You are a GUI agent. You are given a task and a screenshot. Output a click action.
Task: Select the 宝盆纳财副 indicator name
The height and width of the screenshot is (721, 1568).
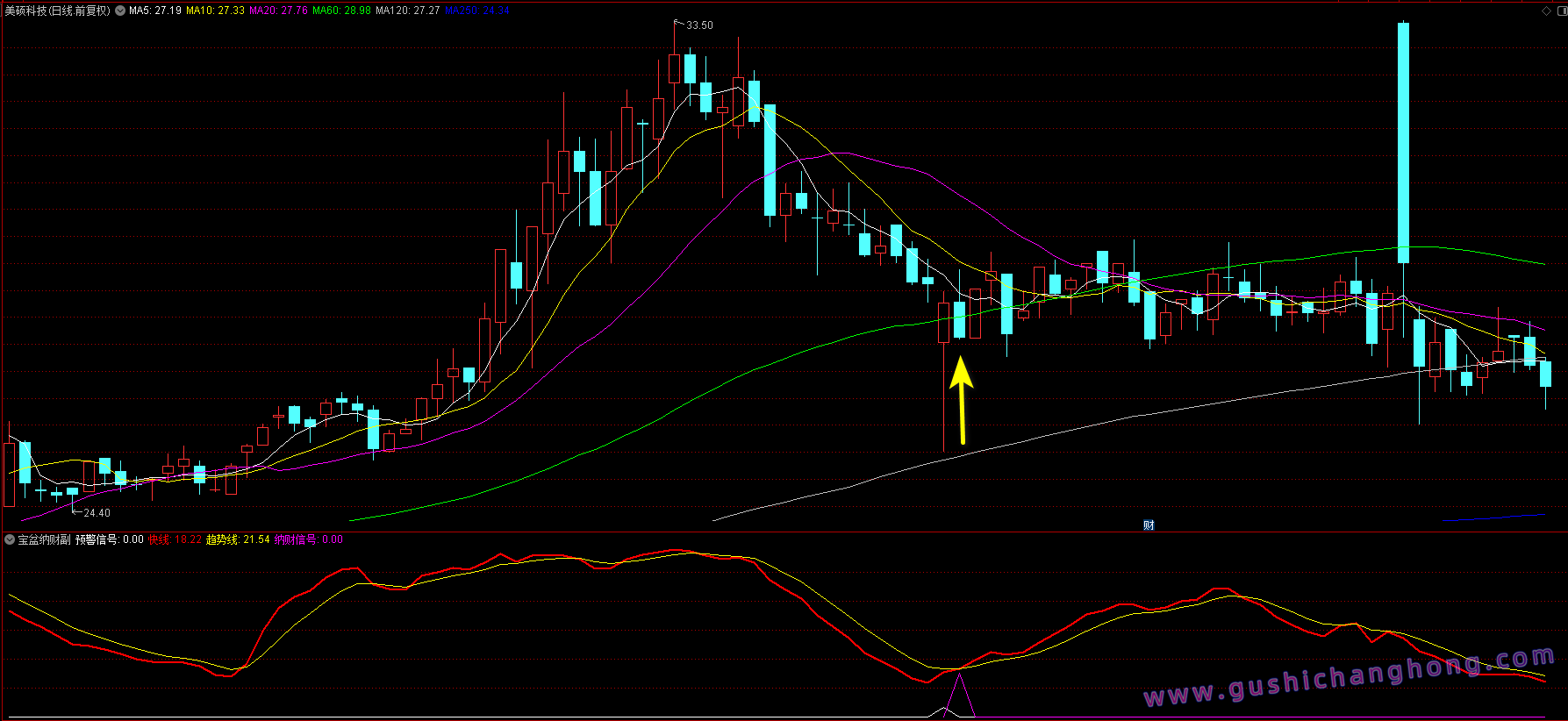pyautogui.click(x=44, y=539)
